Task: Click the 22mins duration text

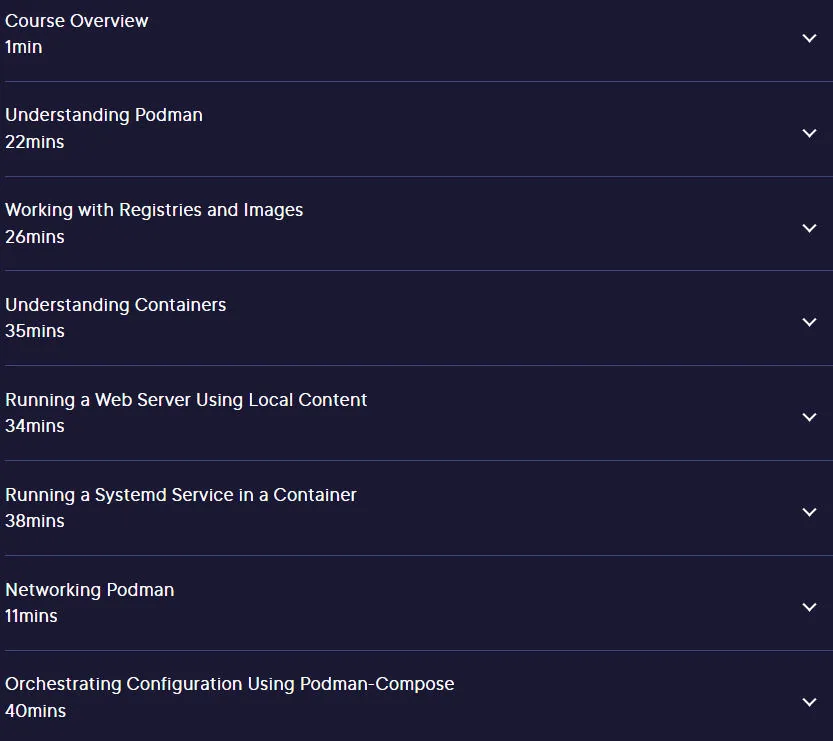Action: (x=35, y=142)
